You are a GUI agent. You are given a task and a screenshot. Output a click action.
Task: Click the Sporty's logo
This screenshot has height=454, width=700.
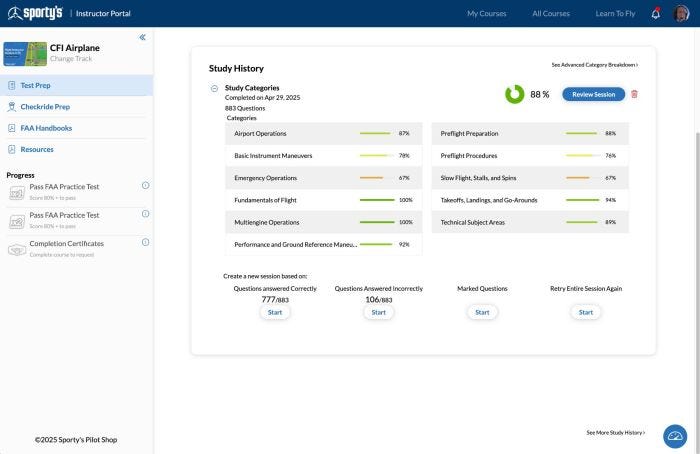[35, 13]
